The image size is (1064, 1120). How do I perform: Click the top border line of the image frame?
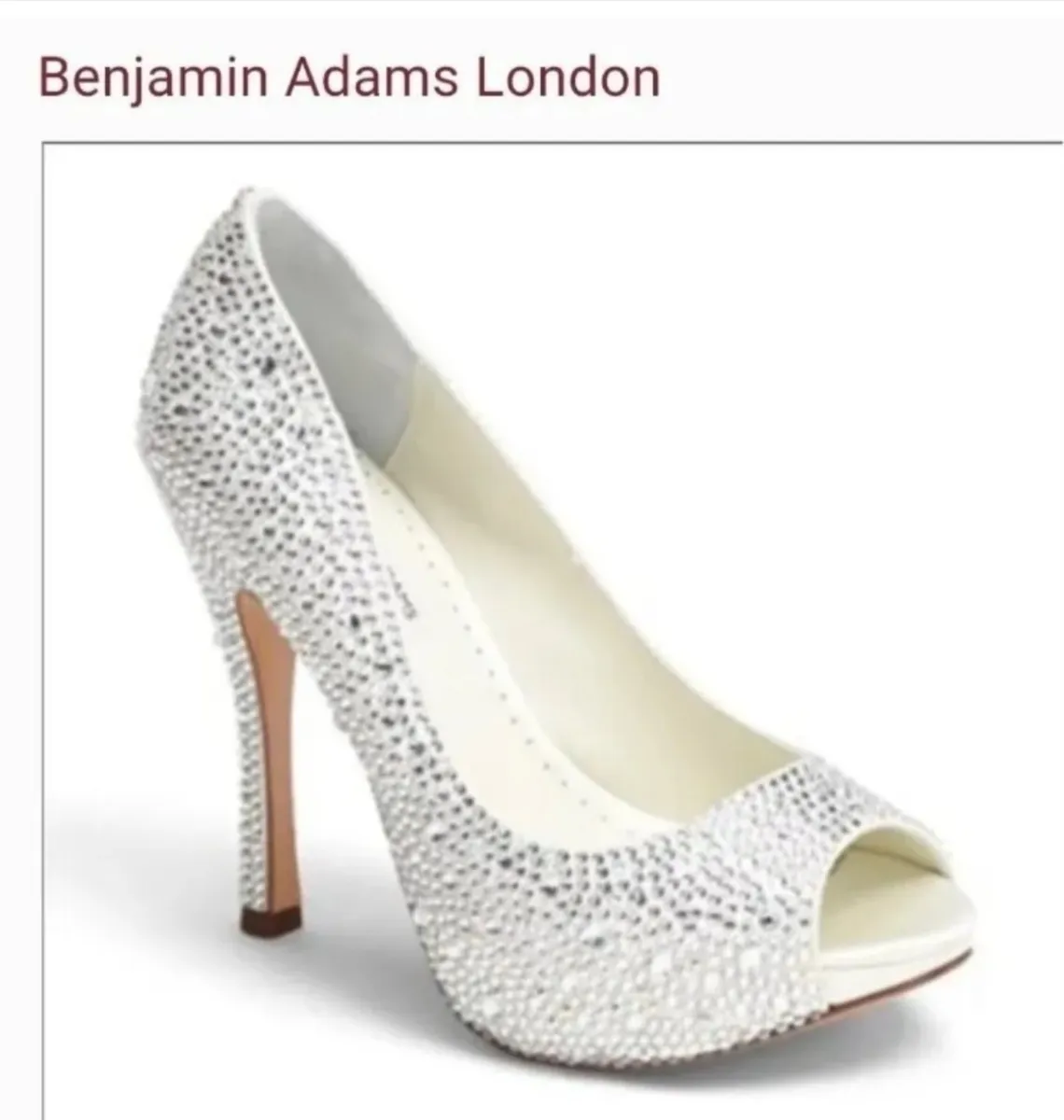tap(553, 144)
